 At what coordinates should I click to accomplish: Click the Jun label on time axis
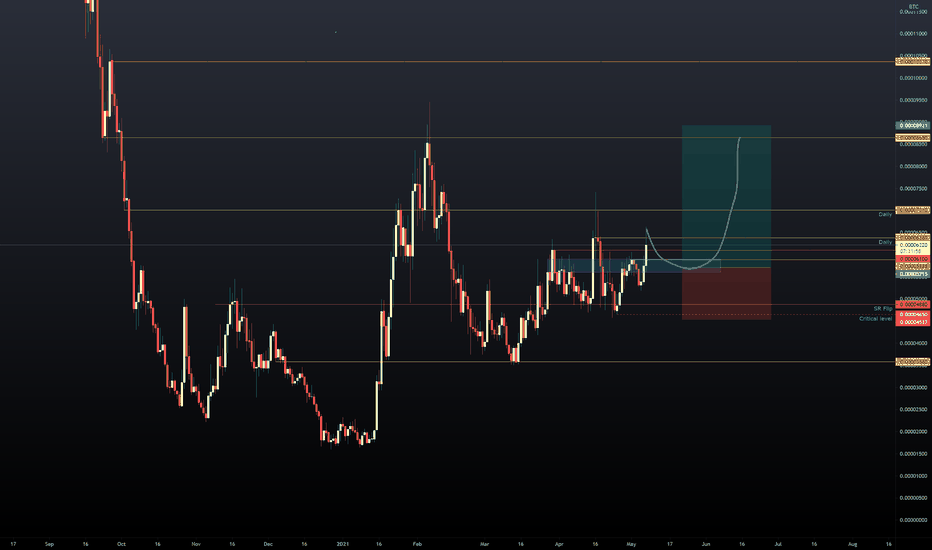pyautogui.click(x=706, y=544)
